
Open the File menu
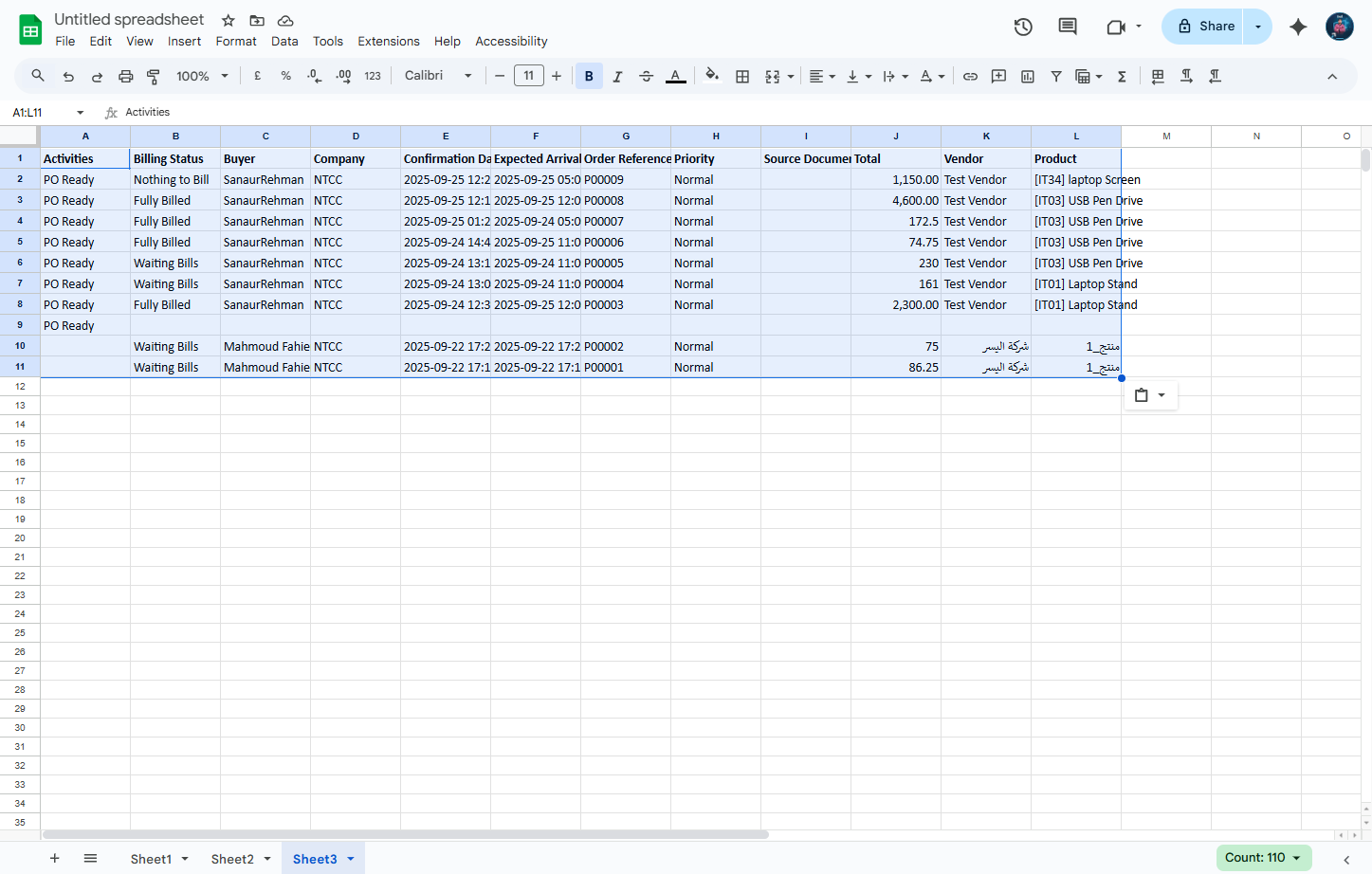(65, 42)
